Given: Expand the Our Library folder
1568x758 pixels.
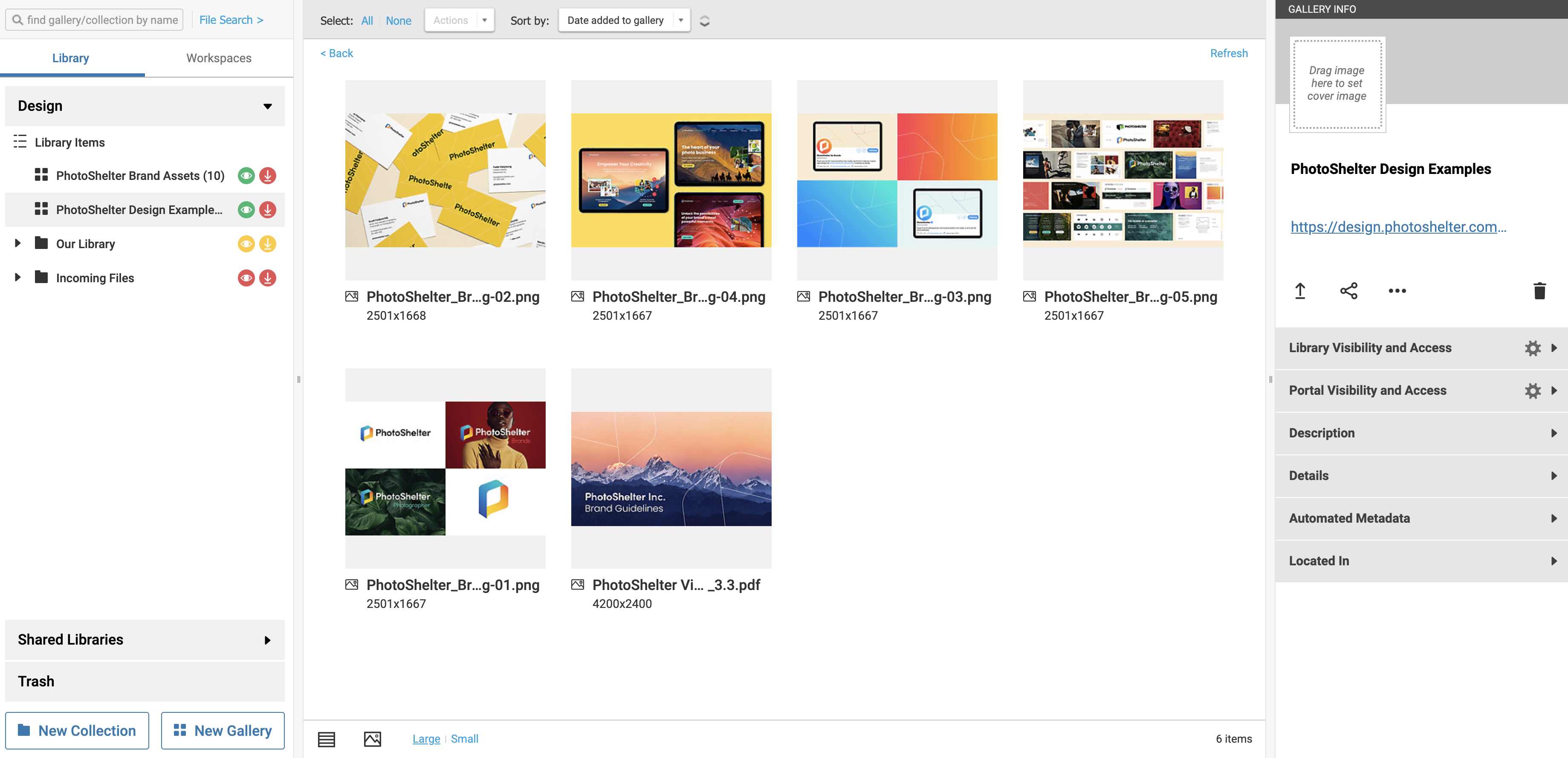Looking at the screenshot, I should coord(17,243).
